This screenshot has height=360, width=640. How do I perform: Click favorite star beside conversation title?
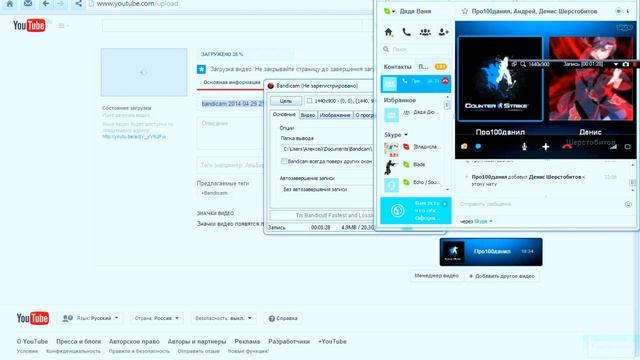(464, 11)
